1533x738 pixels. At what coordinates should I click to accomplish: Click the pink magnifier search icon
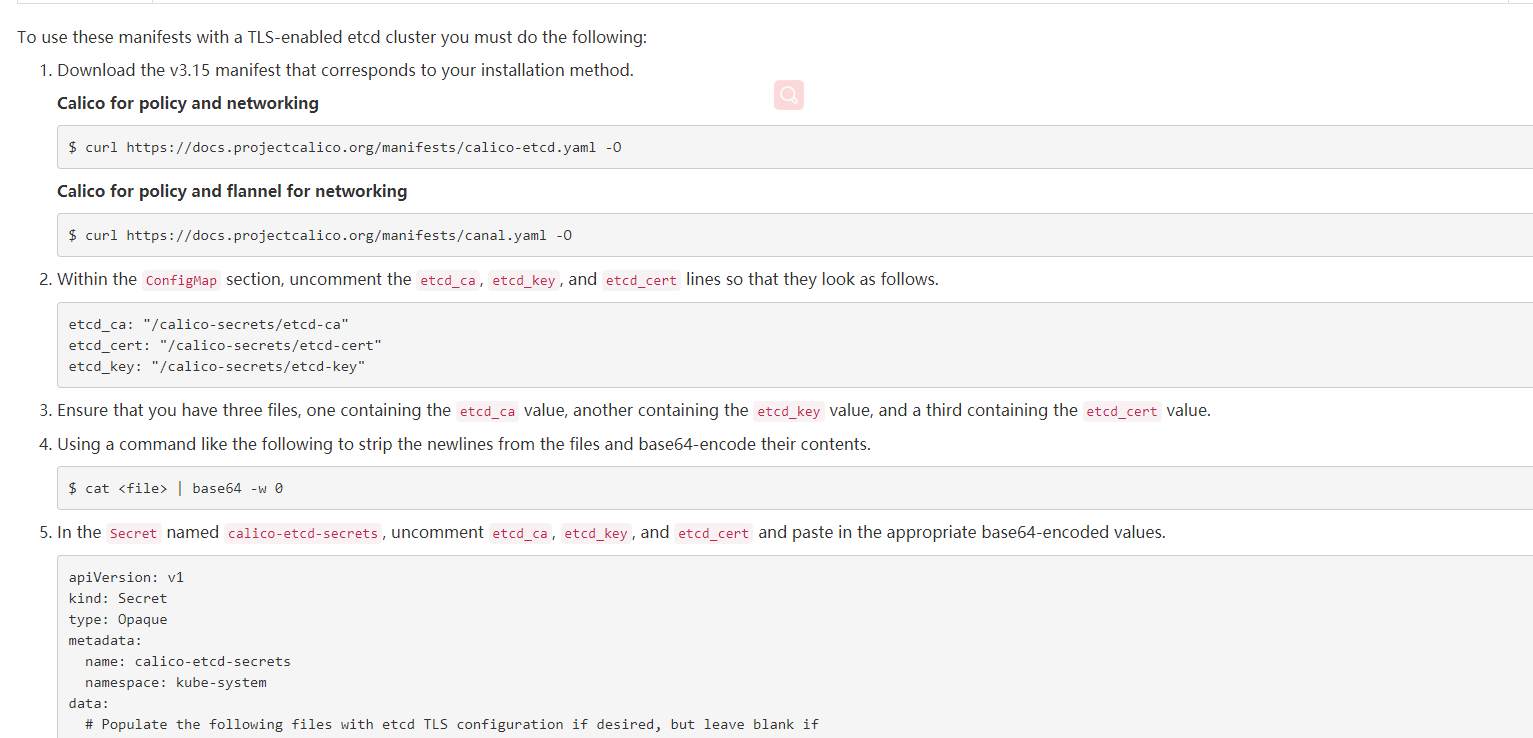click(788, 95)
